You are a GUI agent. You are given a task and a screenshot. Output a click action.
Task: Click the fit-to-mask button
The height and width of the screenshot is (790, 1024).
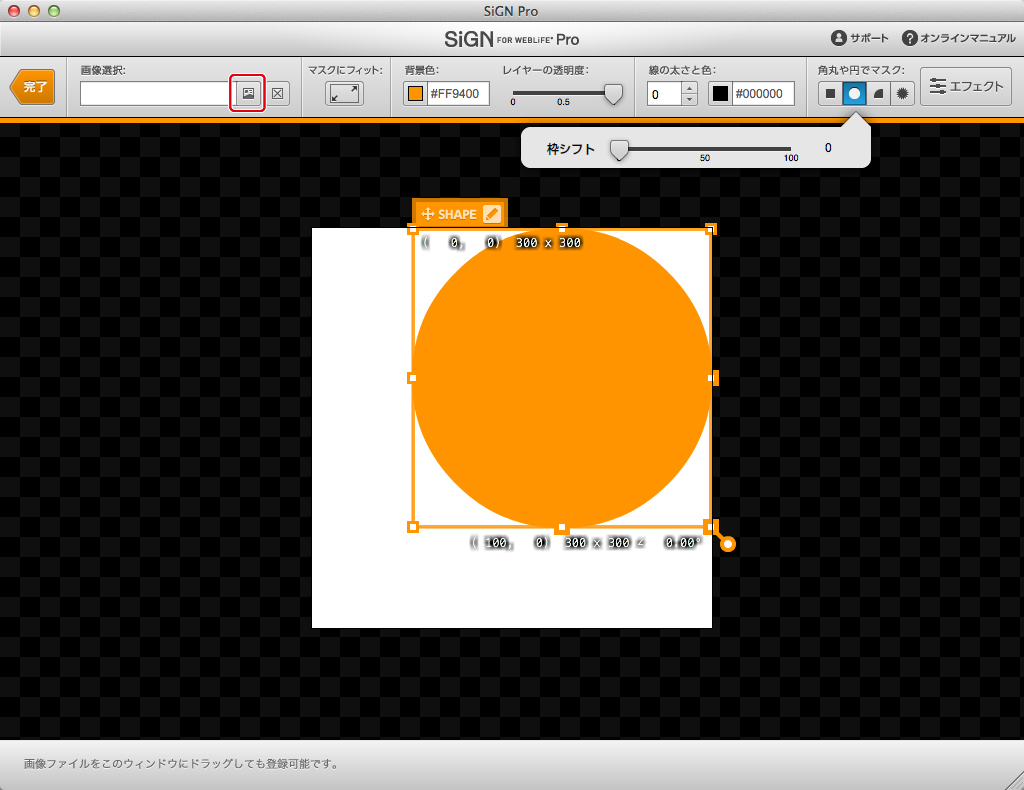pyautogui.click(x=344, y=93)
